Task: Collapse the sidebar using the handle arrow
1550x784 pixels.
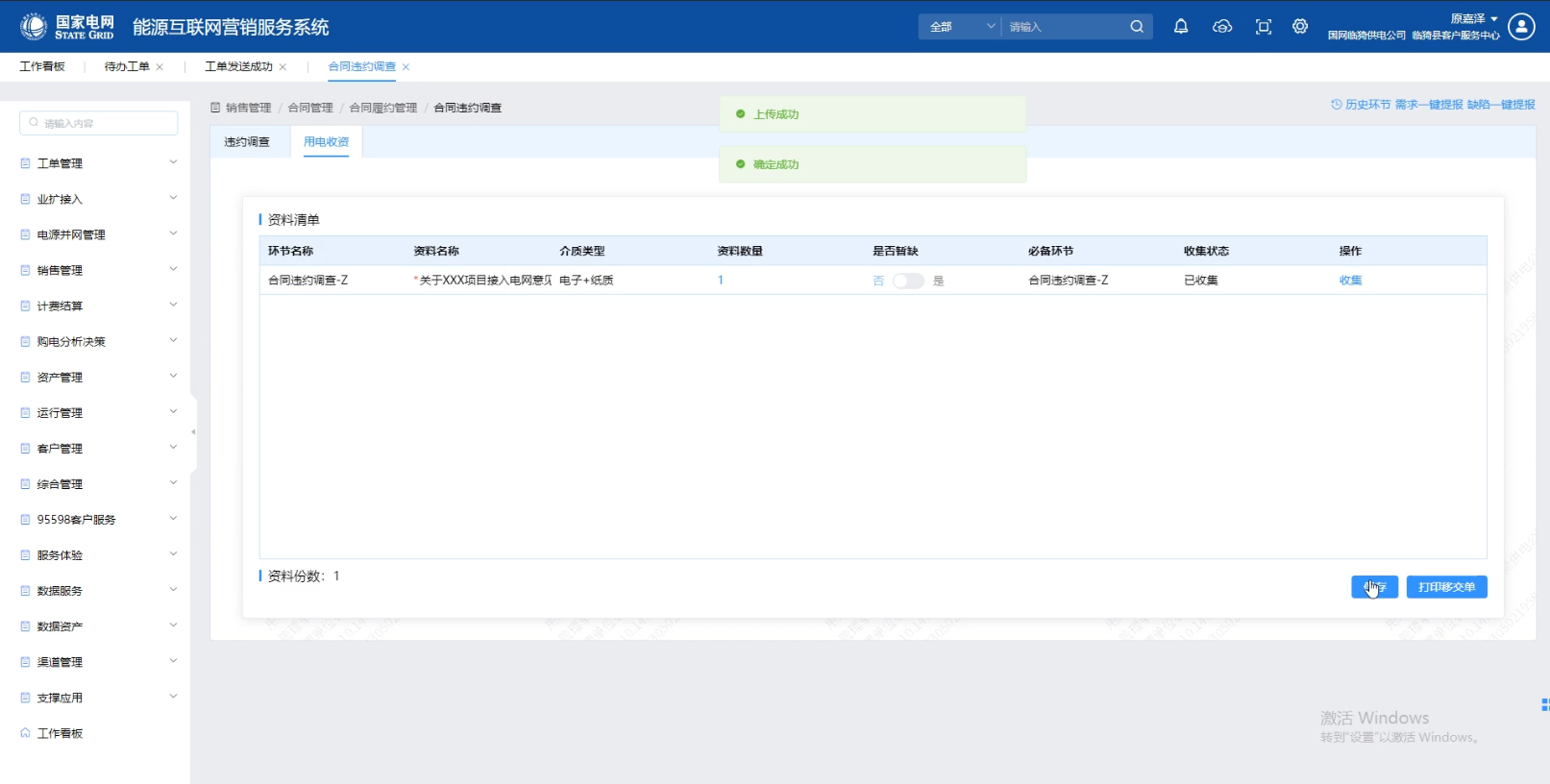Action: [193, 432]
